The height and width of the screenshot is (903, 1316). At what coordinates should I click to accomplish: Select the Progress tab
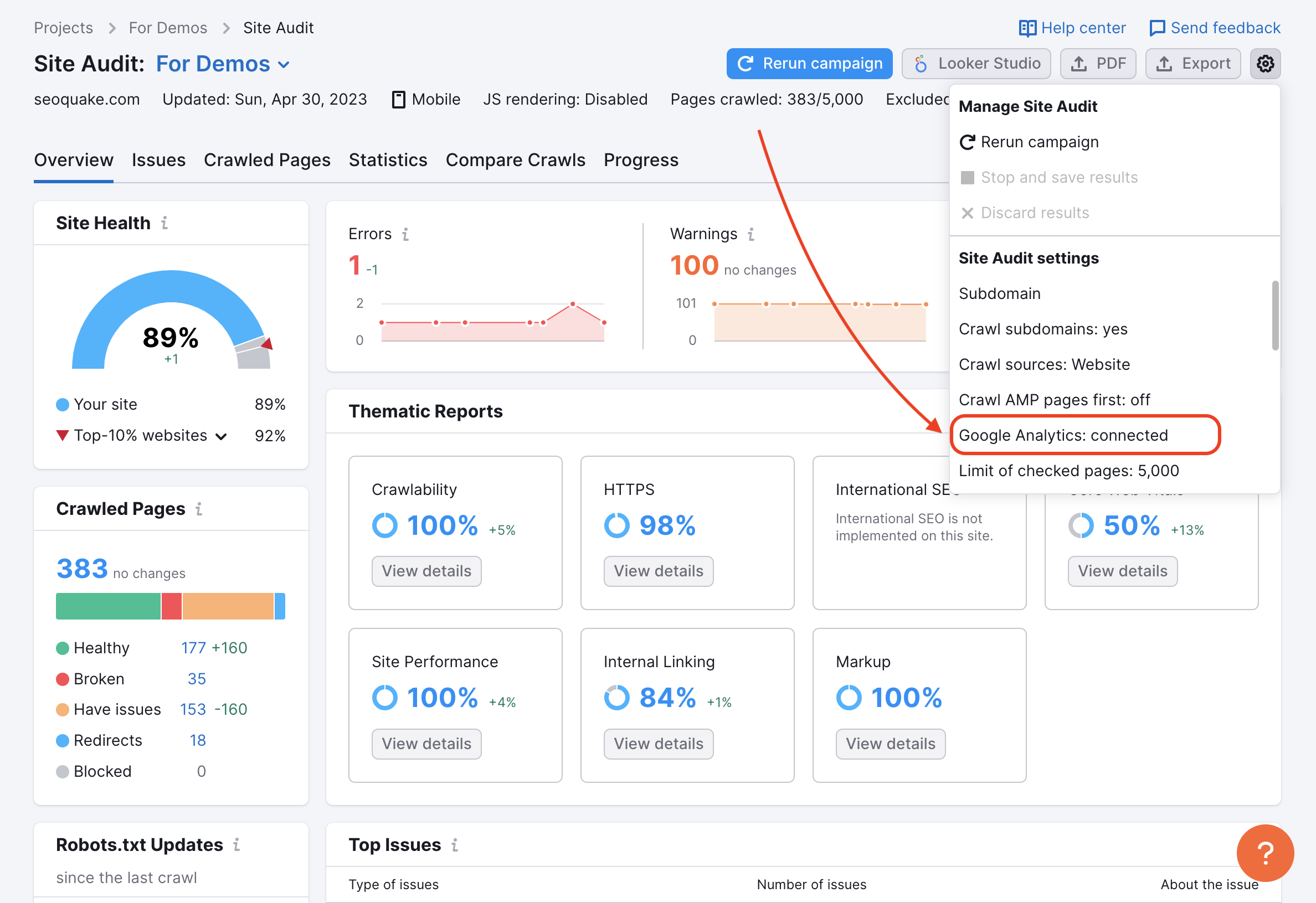point(642,158)
